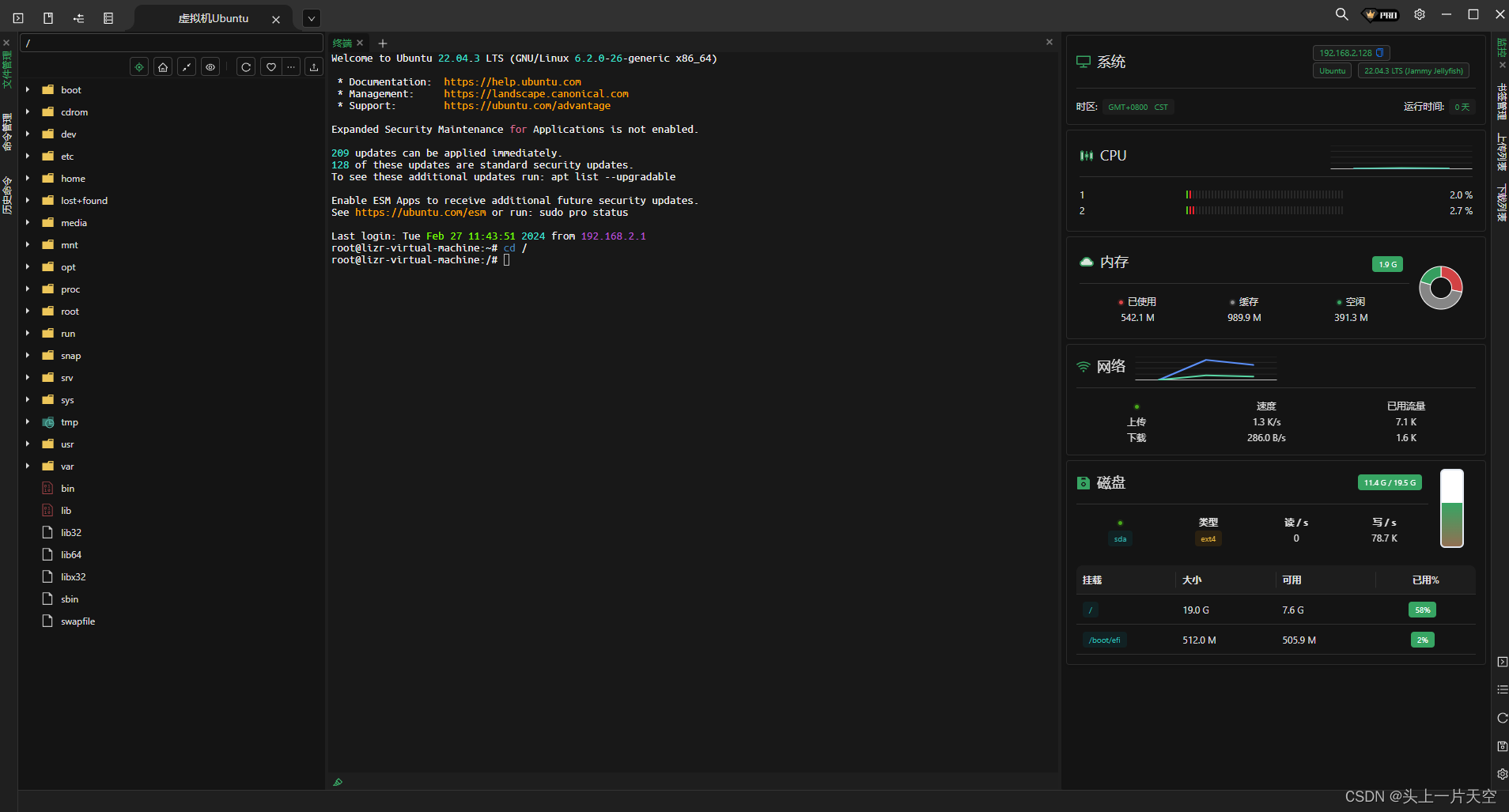Select the sda disk tag
Screen dimensions: 1509x812
pyautogui.click(x=1120, y=539)
